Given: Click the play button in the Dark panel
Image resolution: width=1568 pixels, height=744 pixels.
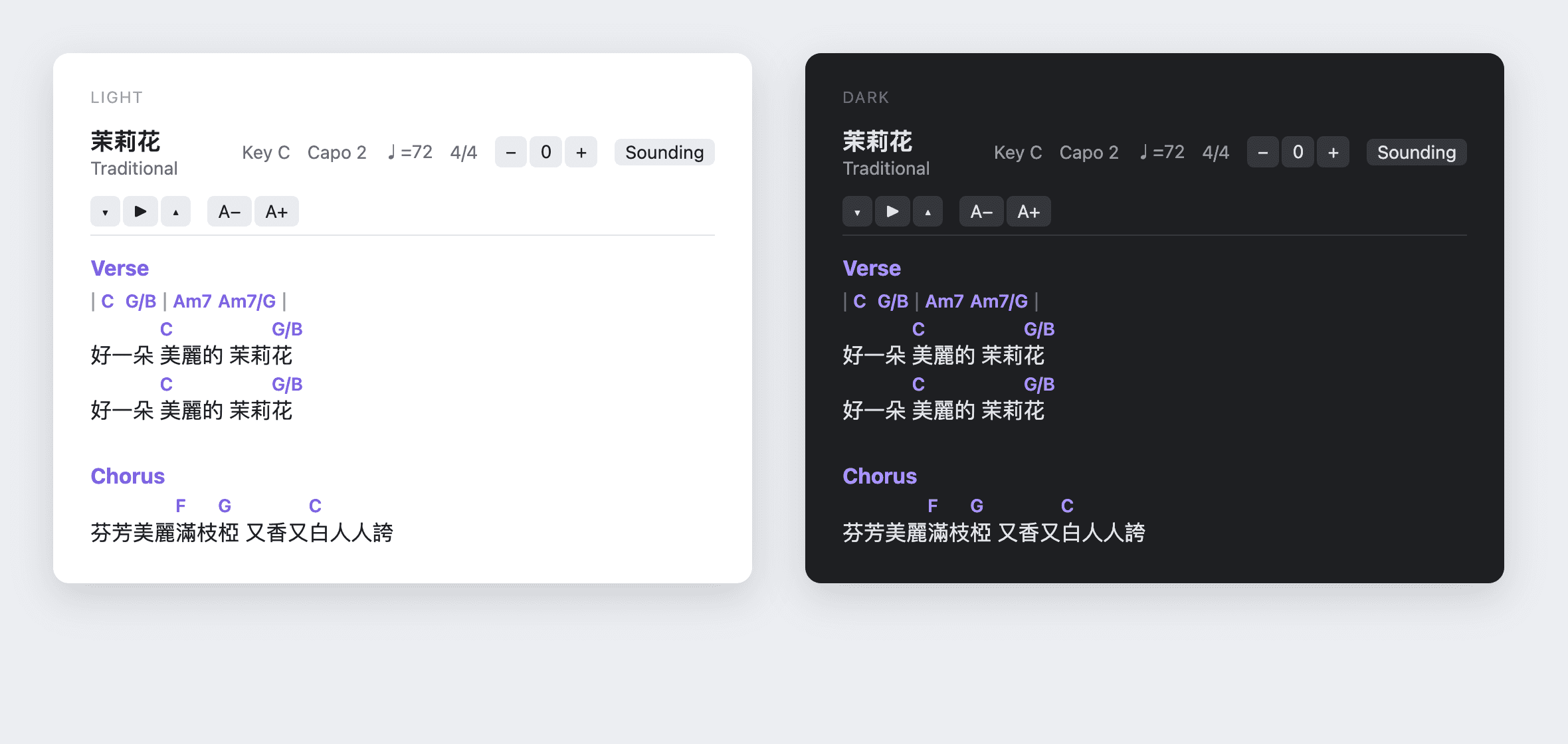Looking at the screenshot, I should pos(892,211).
